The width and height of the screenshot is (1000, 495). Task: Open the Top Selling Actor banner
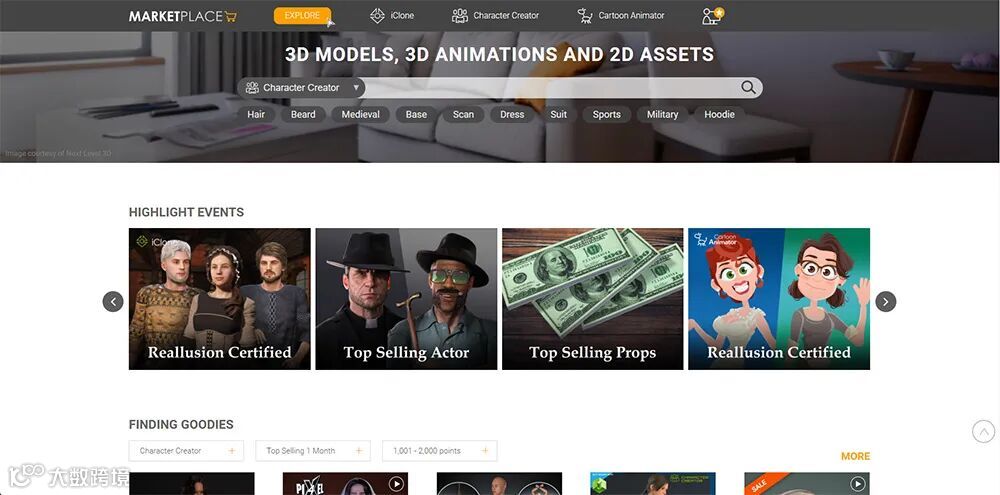click(x=406, y=299)
